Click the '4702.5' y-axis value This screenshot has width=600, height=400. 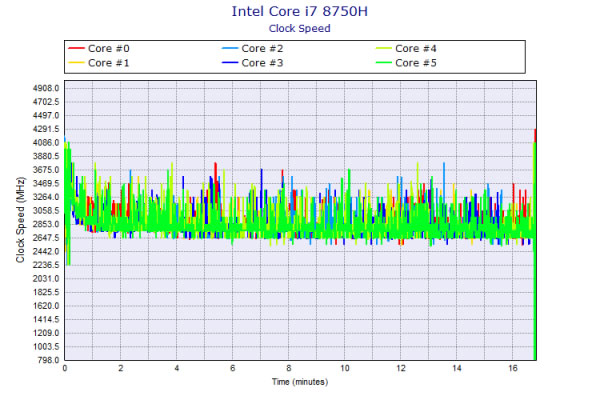tap(46, 102)
